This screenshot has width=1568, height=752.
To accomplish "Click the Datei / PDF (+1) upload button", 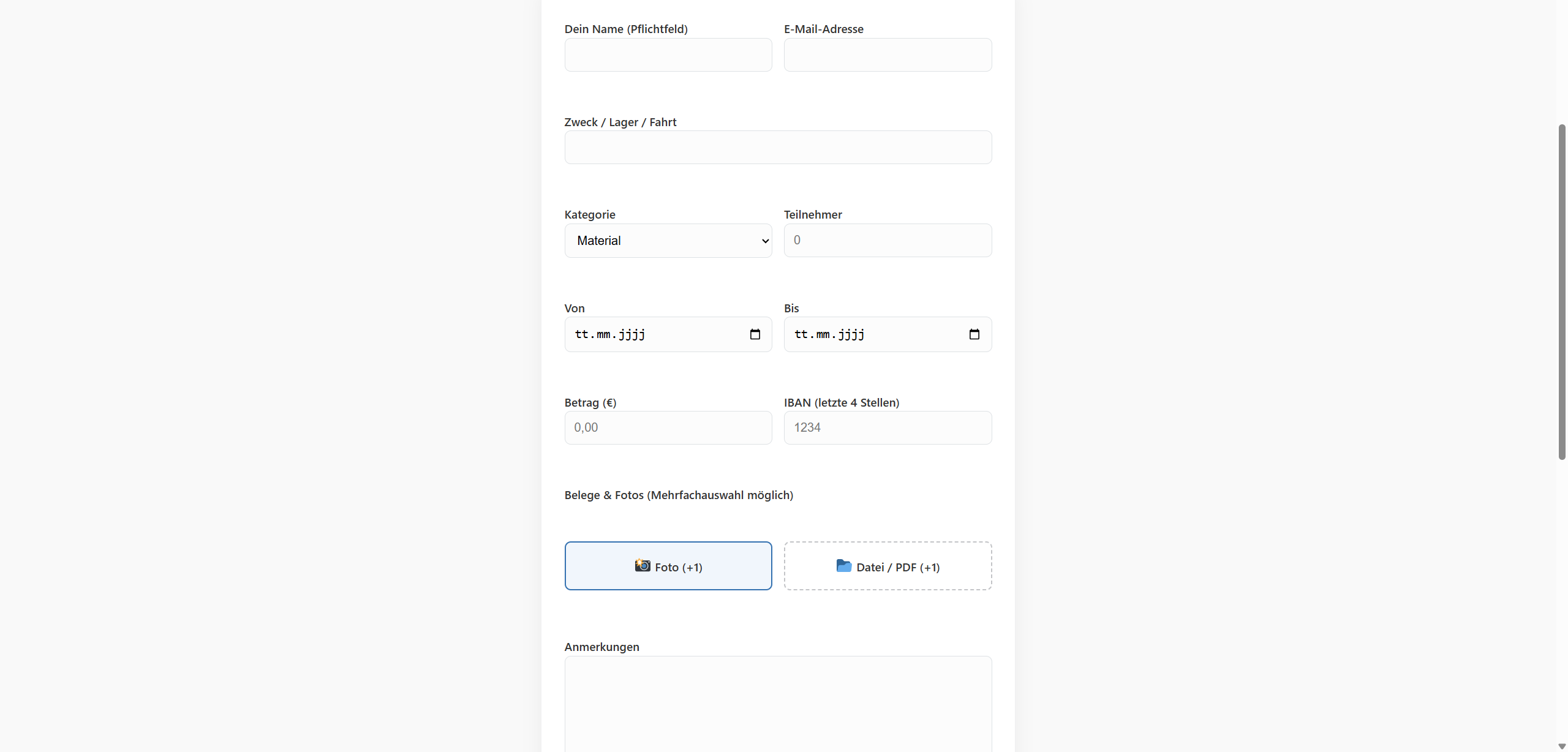I will [888, 566].
